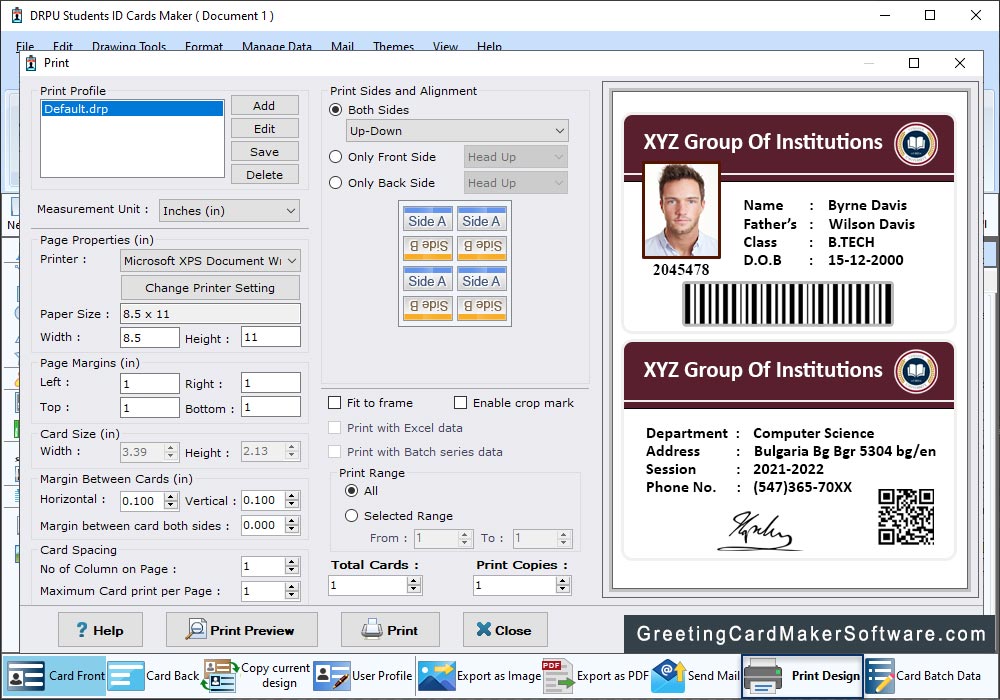Viewport: 1000px width, 700px height.
Task: Click Export as Image icon
Action: 436,676
